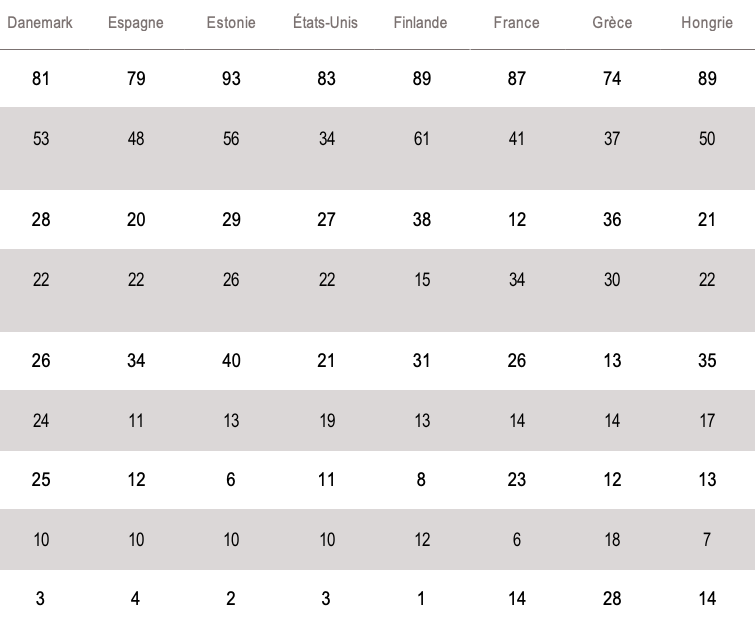Select the 38 cell under Finlande

pyautogui.click(x=421, y=220)
